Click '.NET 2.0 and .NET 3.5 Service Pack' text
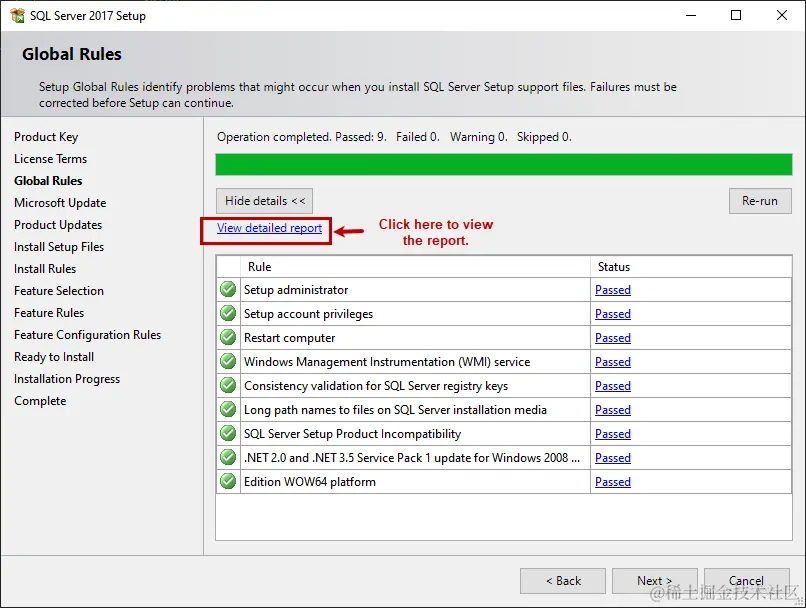 (x=412, y=458)
